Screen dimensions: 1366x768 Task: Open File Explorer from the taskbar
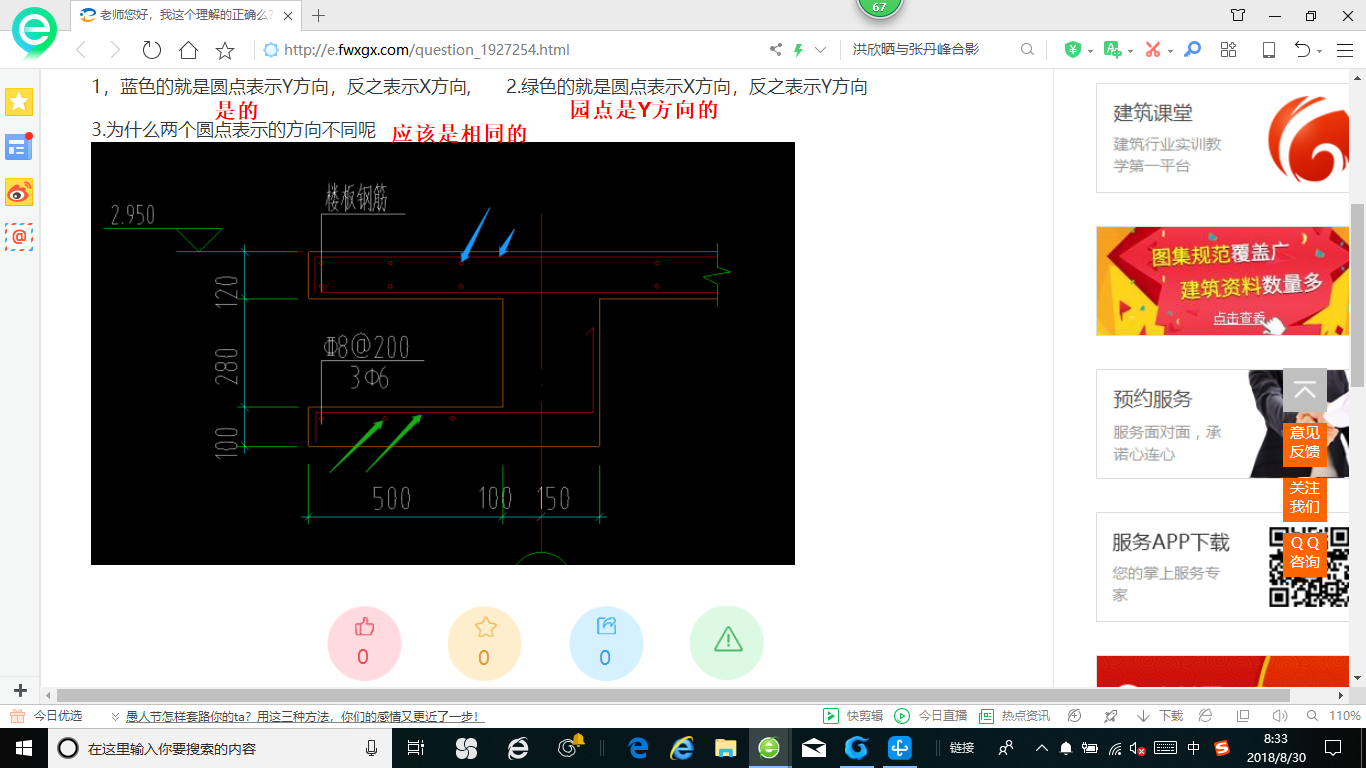(726, 748)
